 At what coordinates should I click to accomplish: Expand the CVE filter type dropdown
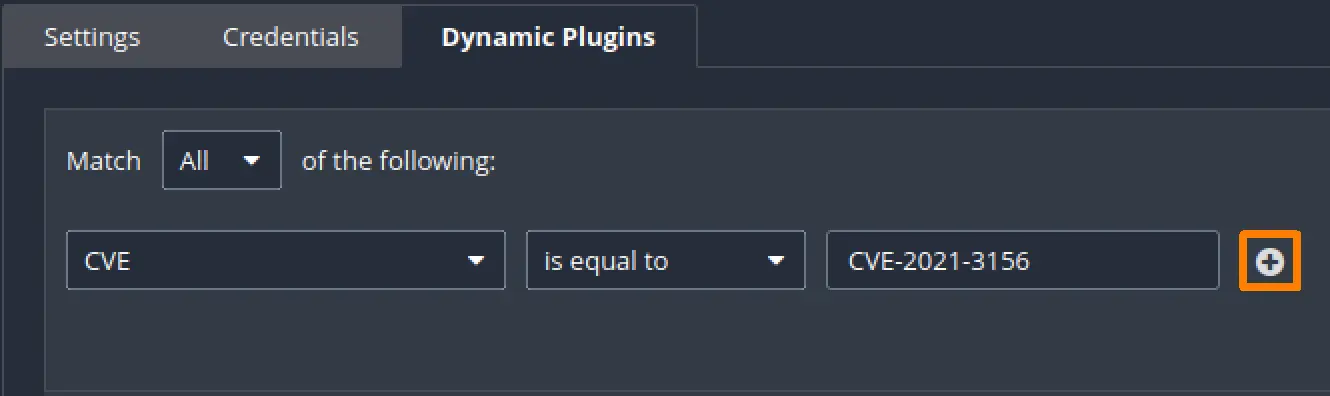tap(286, 261)
